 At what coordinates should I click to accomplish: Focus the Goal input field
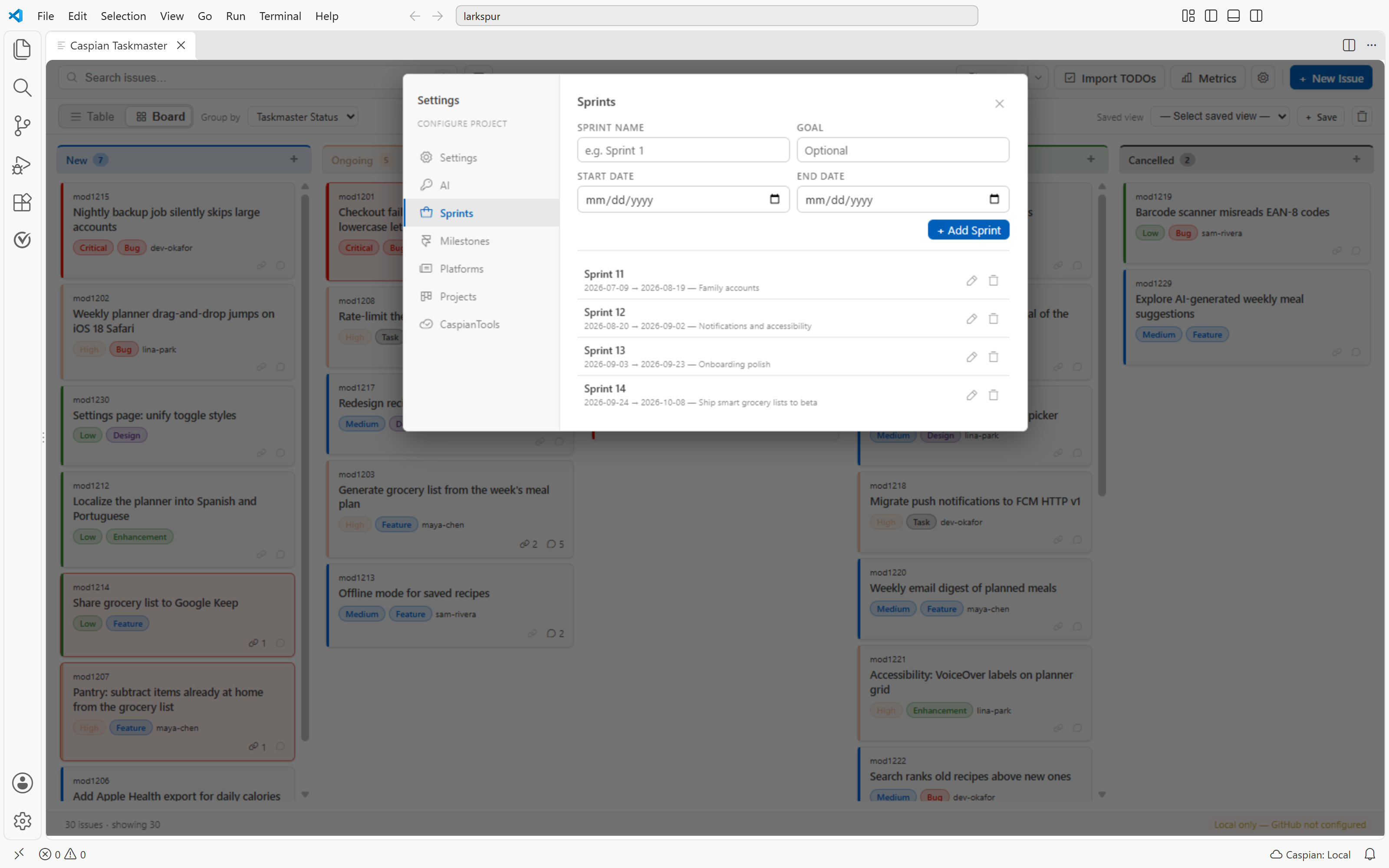(x=902, y=151)
